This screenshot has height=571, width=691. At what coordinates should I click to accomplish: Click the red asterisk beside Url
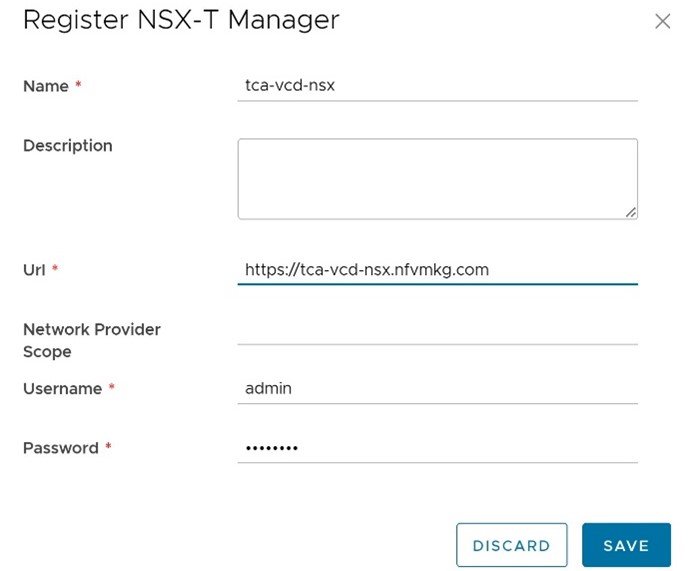coord(55,270)
